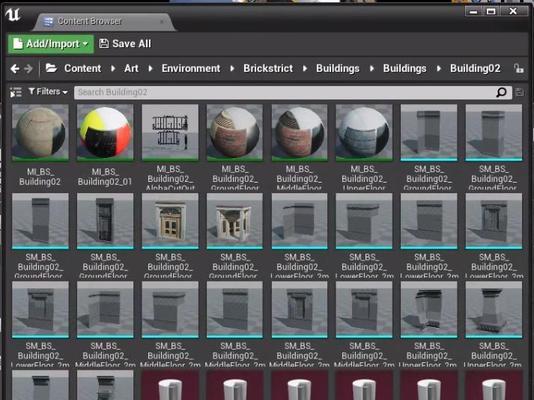The image size is (534, 400).
Task: Select the ML_BS_Building02 material thumbnail
Action: coord(40,132)
